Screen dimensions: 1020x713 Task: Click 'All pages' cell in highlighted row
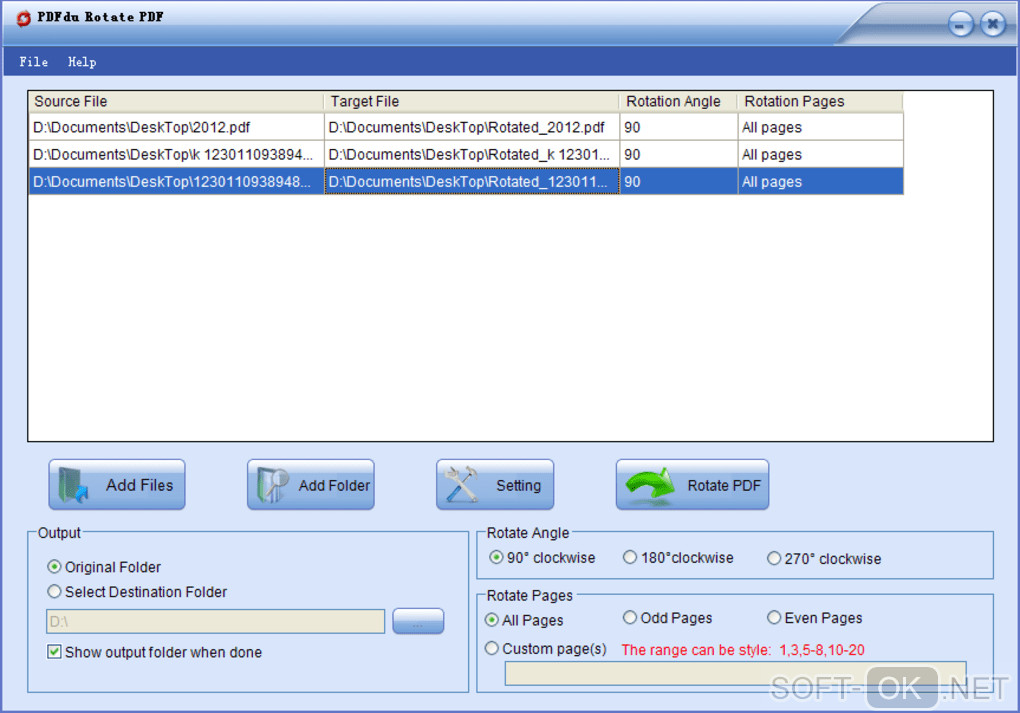[820, 182]
